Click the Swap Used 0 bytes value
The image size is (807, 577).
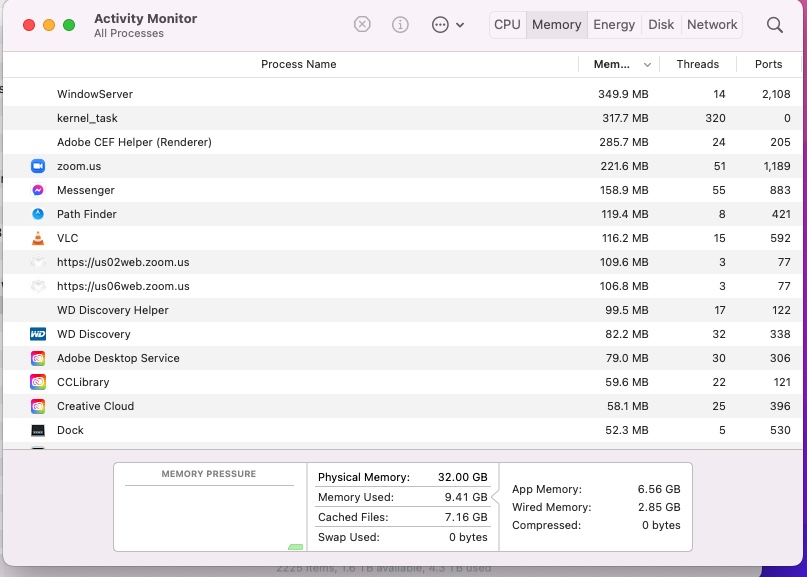pos(468,537)
